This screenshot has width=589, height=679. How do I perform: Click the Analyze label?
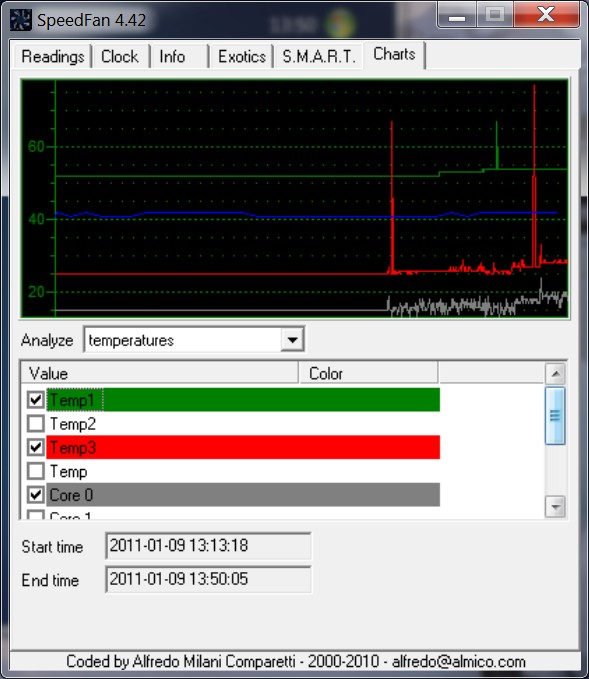pyautogui.click(x=47, y=340)
